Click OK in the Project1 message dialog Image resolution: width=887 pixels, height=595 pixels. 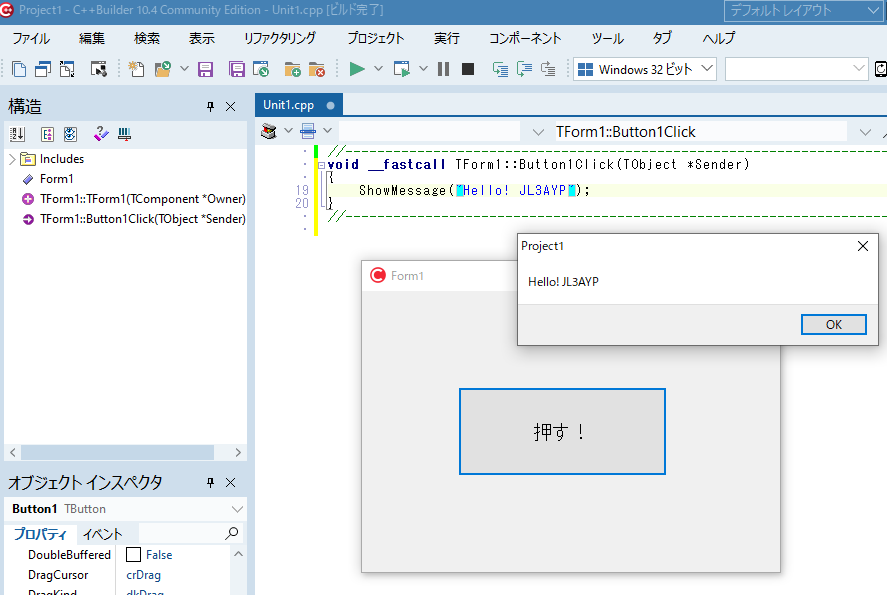point(833,325)
